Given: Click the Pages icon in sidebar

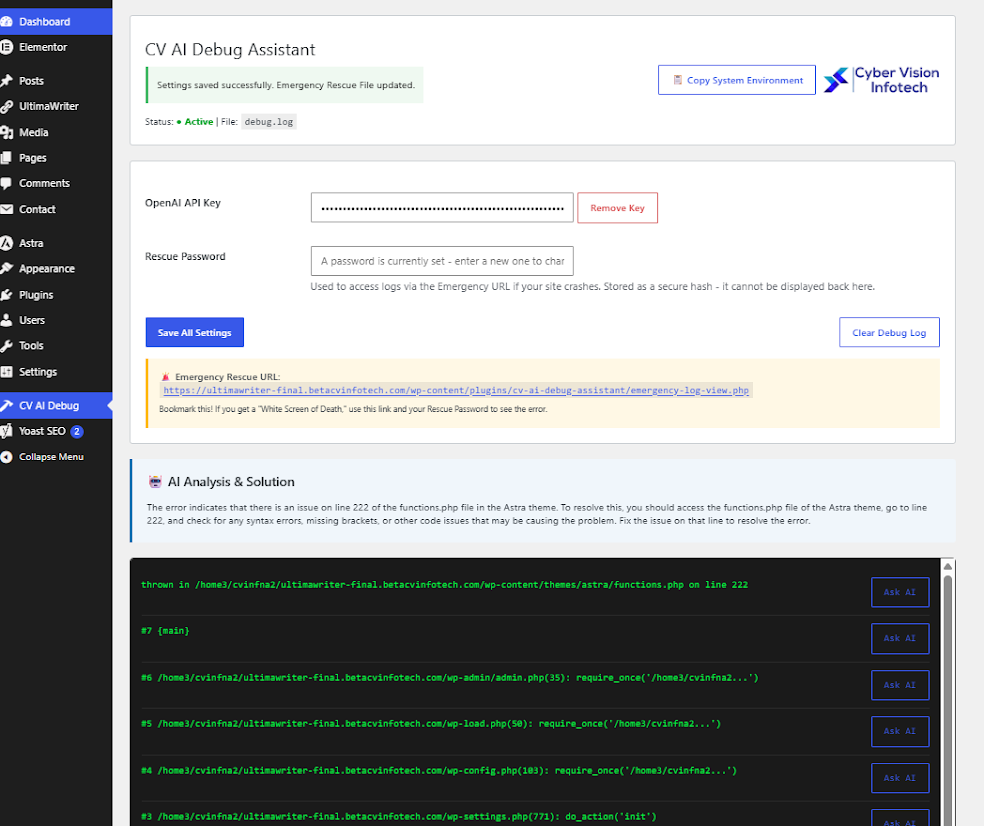Looking at the screenshot, I should 6,158.
